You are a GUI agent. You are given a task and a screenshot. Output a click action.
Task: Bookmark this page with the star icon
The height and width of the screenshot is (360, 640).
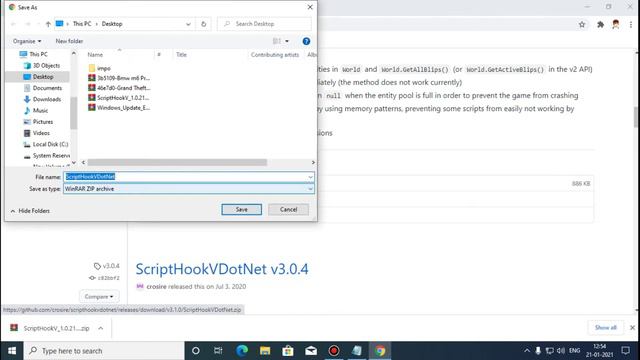click(x=582, y=24)
